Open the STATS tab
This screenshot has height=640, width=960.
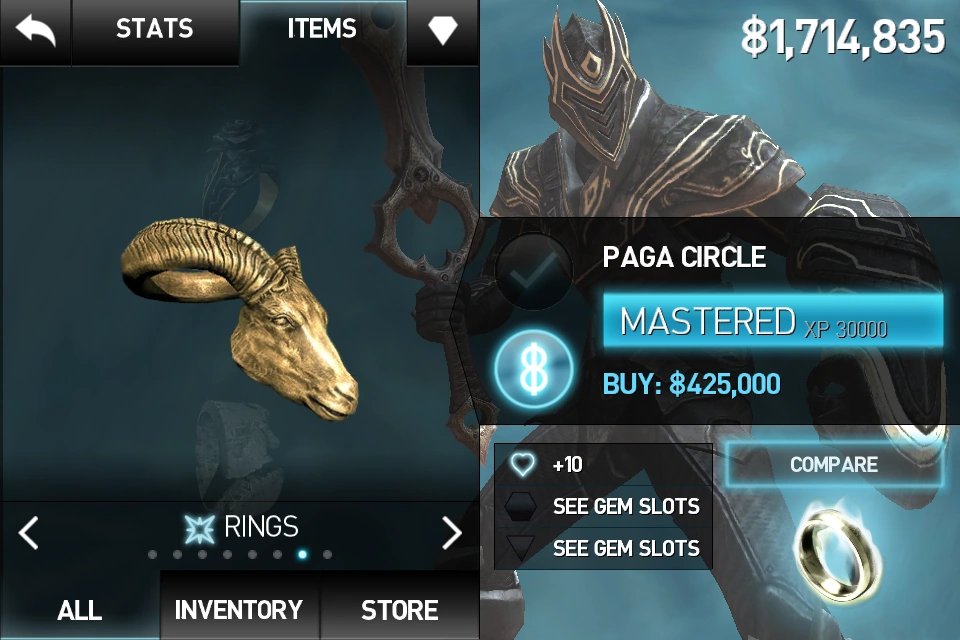click(x=155, y=29)
